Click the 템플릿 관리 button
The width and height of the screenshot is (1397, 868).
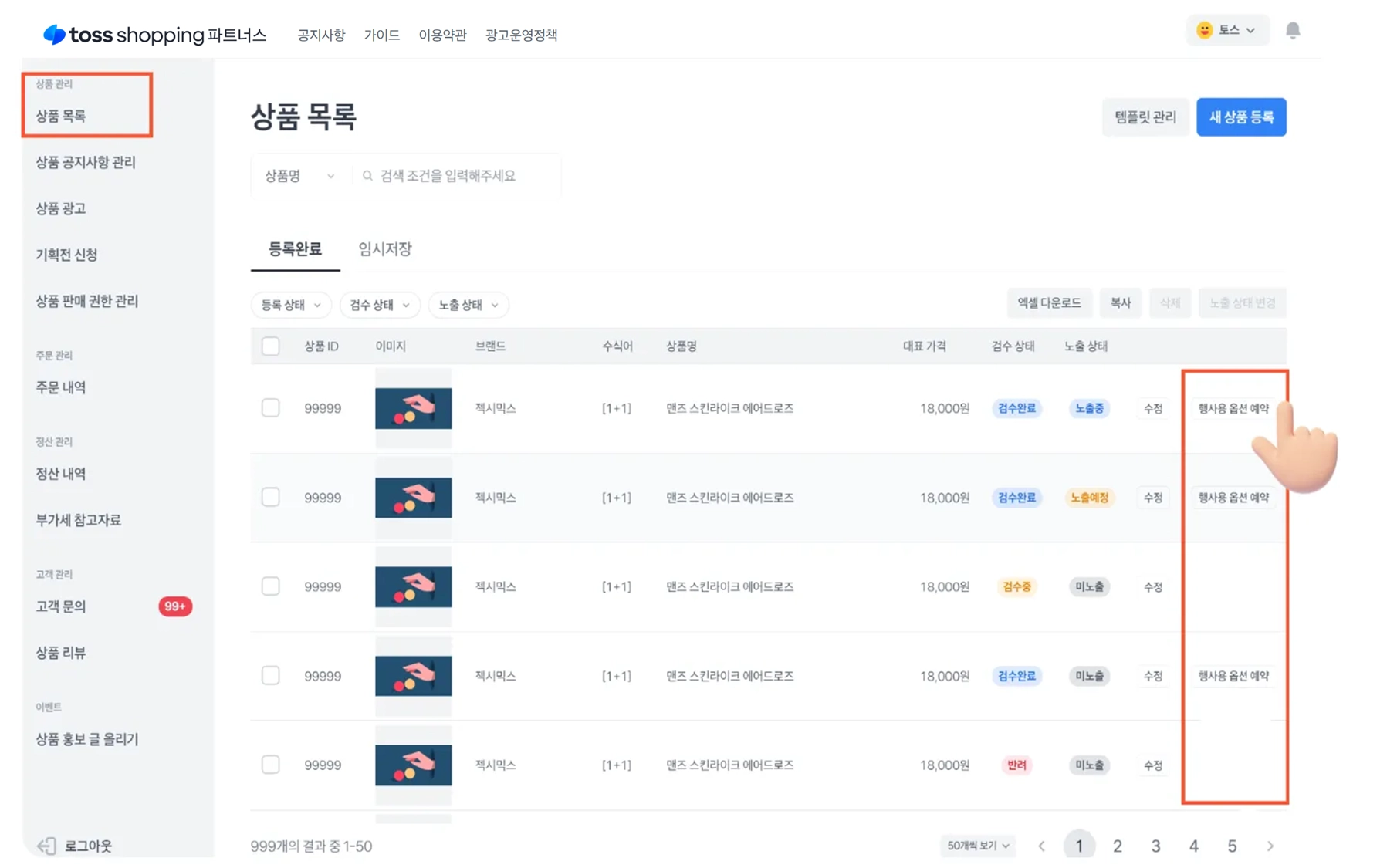(1145, 117)
